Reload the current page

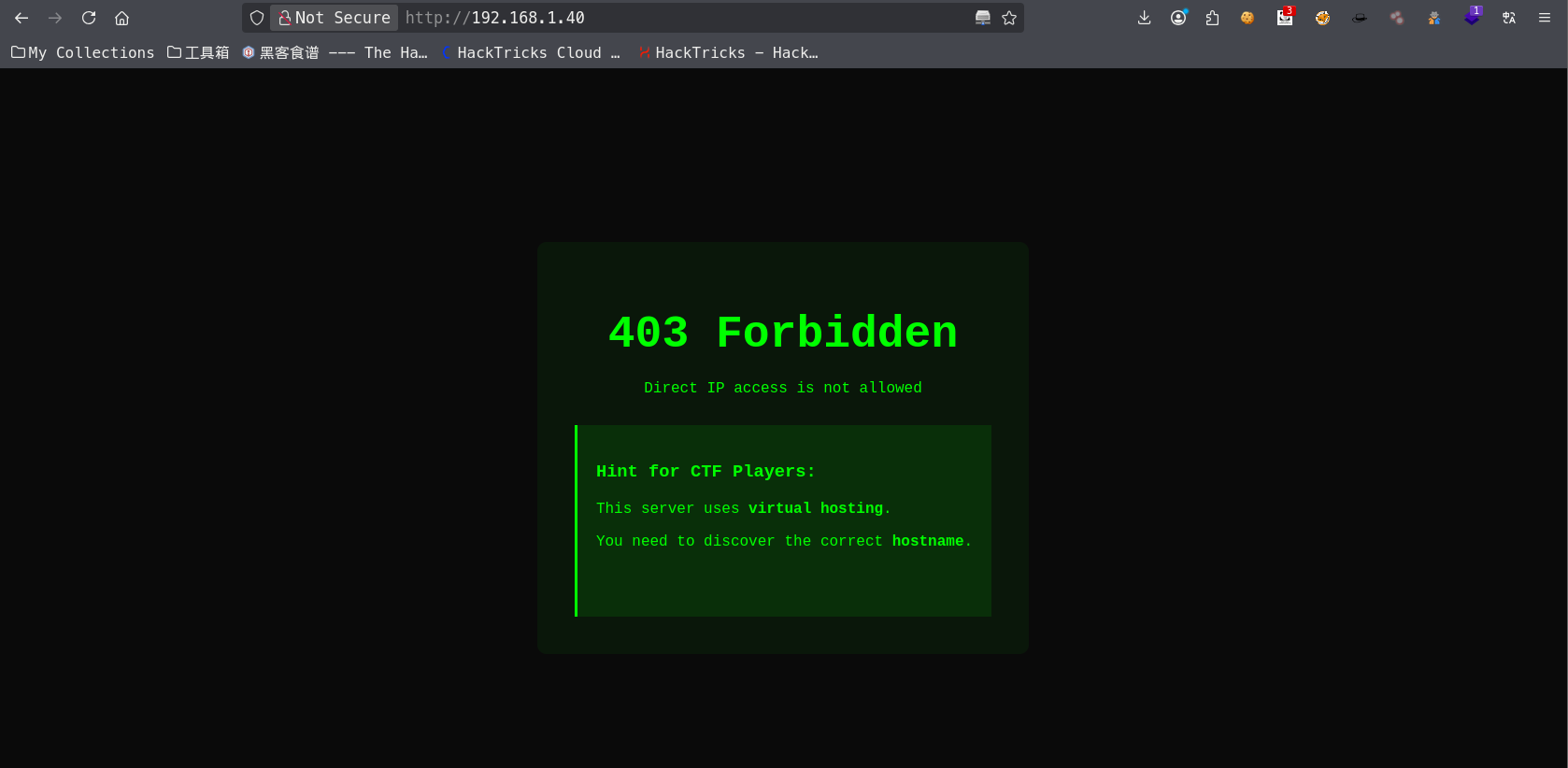[89, 18]
